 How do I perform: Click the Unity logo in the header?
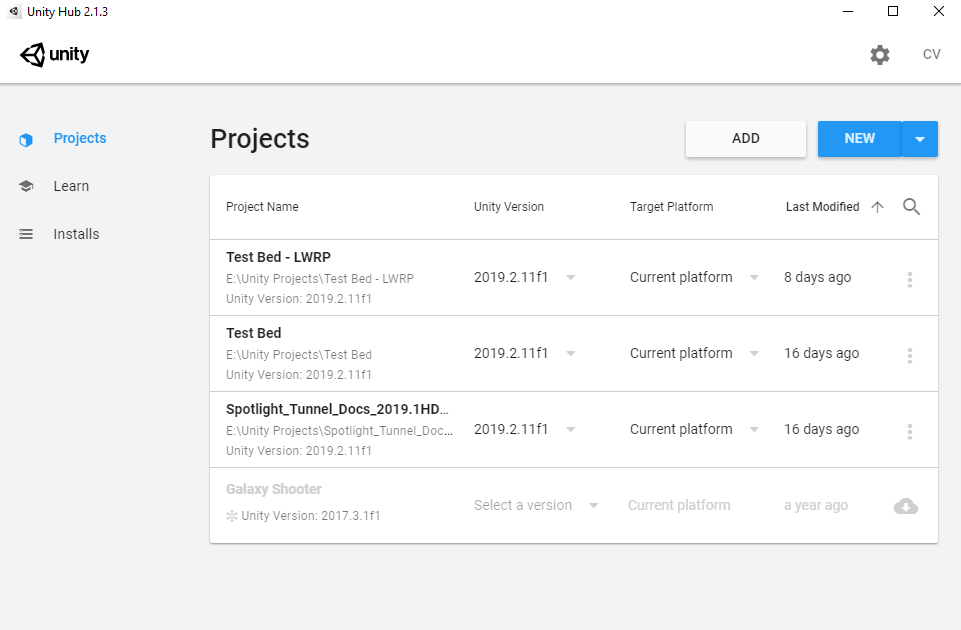tap(55, 55)
